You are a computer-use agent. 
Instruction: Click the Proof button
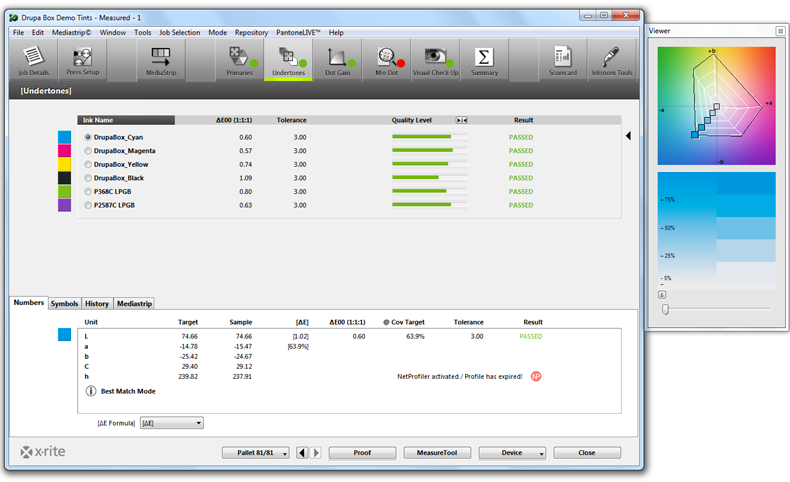pyautogui.click(x=362, y=453)
